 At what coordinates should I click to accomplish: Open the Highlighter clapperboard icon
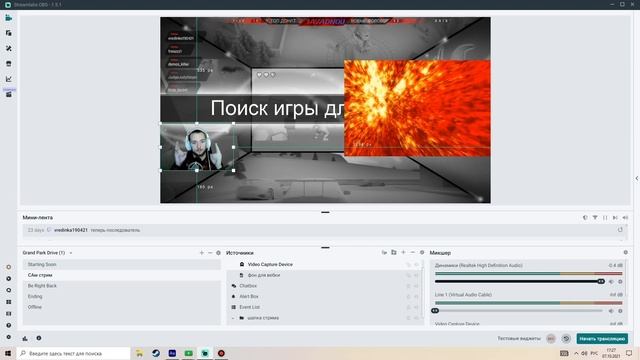pos(9,94)
